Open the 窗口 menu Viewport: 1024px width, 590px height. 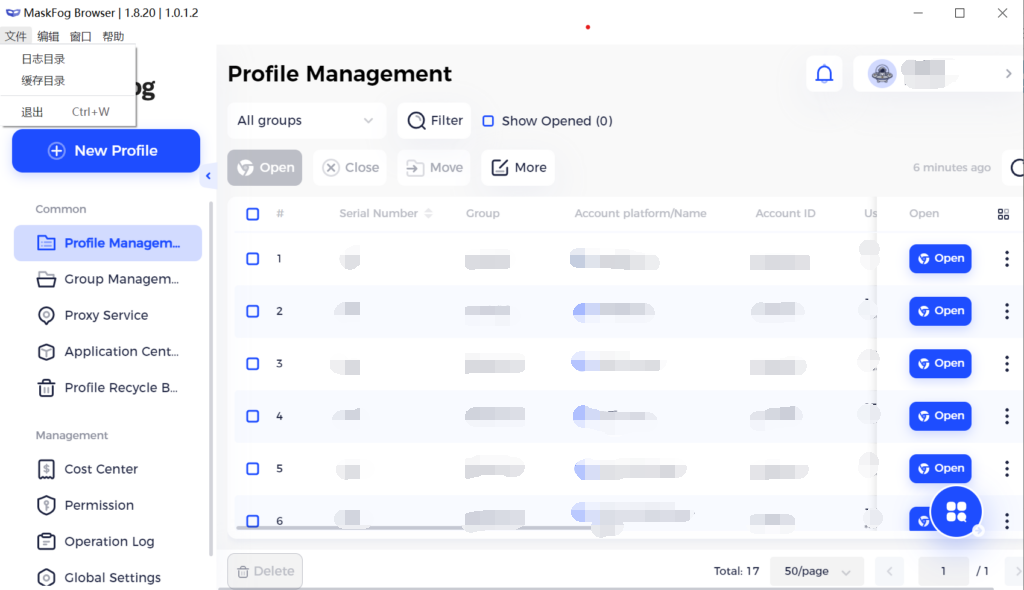[x=80, y=37]
